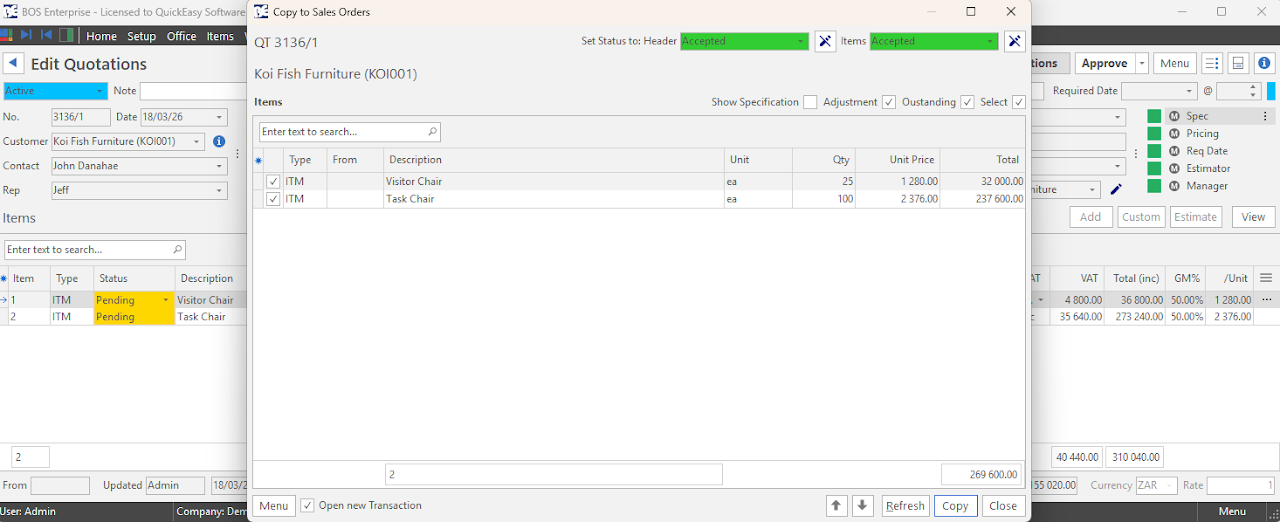Click the M icon beside Manager
The image size is (1280, 522).
[x=1174, y=186]
